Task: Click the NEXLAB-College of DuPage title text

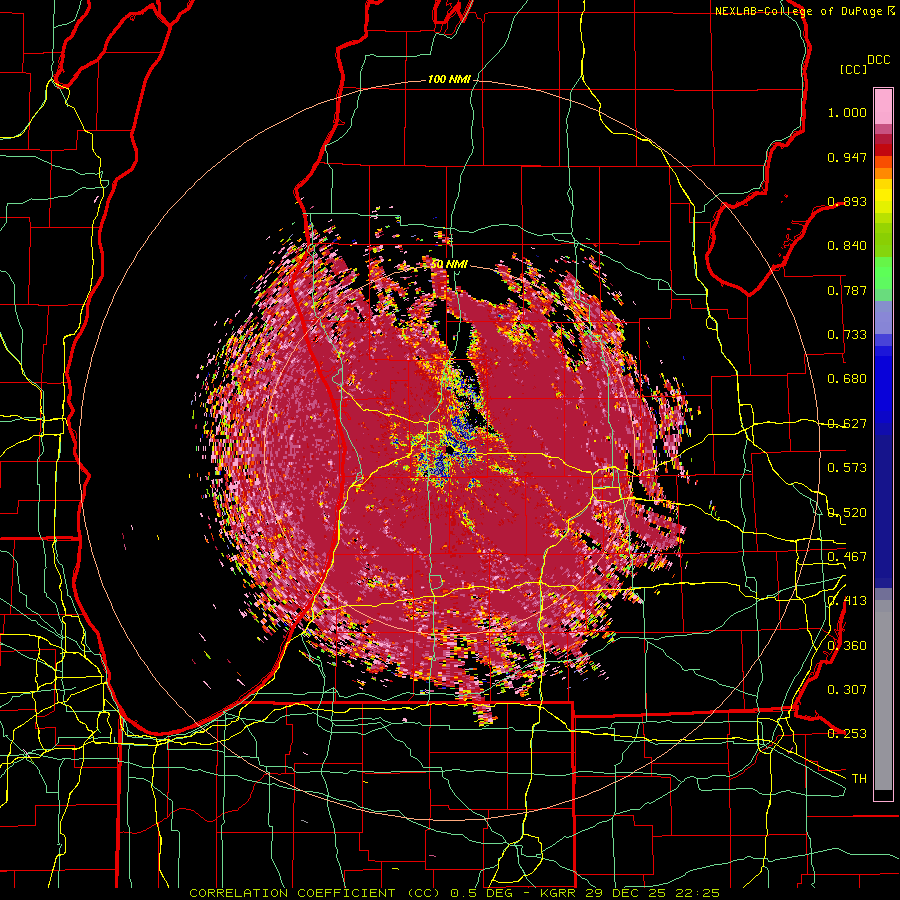Action: tap(798, 11)
